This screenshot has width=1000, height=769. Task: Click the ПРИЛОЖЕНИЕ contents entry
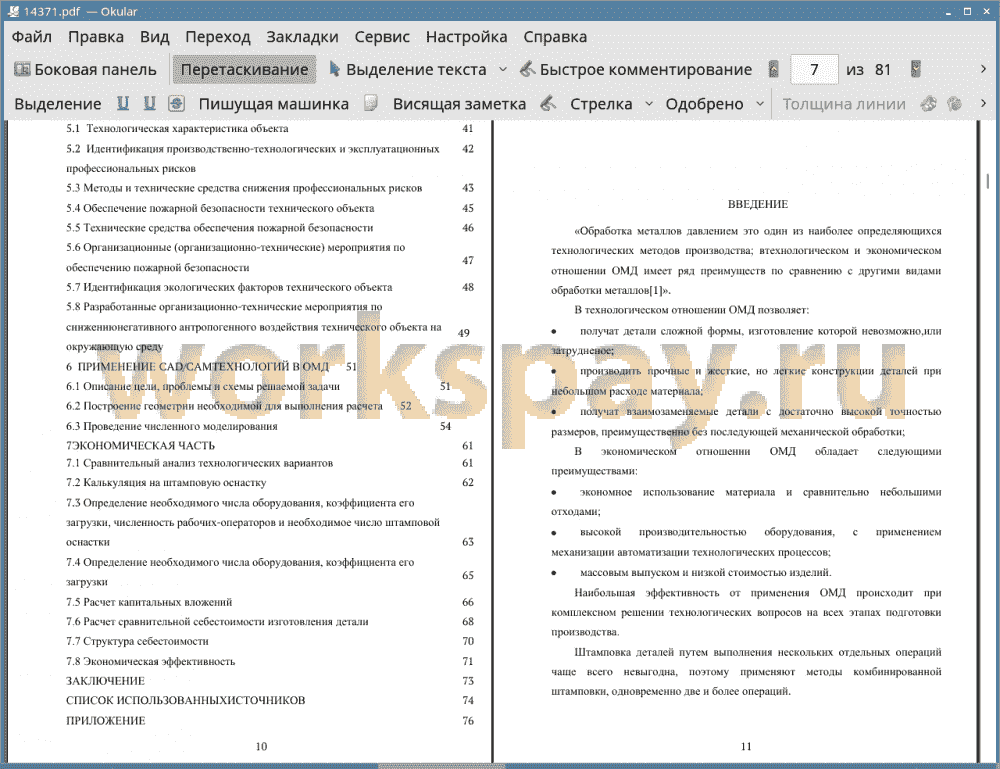106,721
